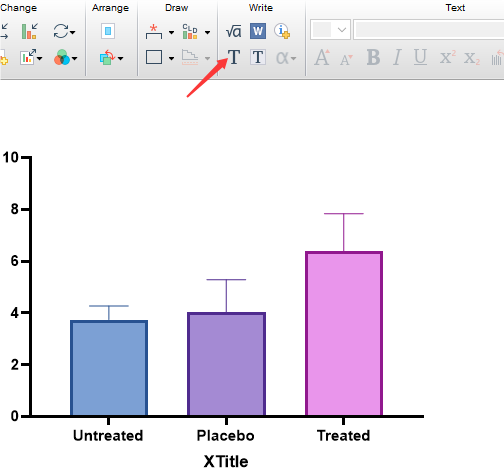Viewport: 504px width, 469px height.
Task: Open the equation editor square-root icon
Action: pos(233,31)
